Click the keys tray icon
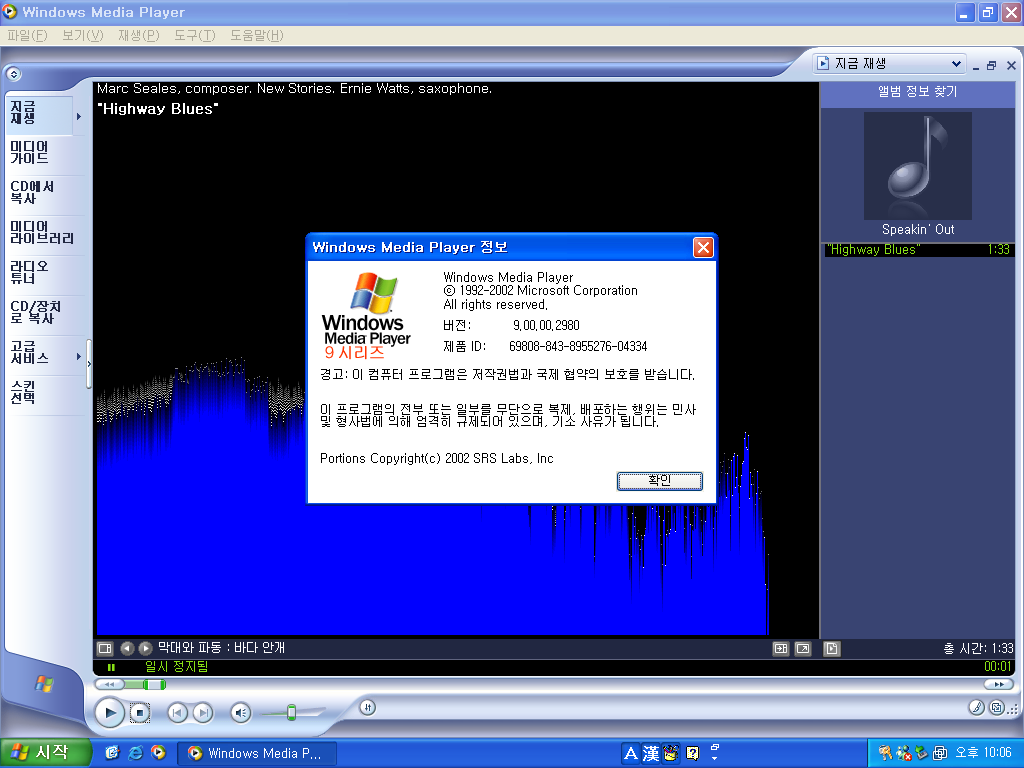1024x768 pixels. (885, 753)
